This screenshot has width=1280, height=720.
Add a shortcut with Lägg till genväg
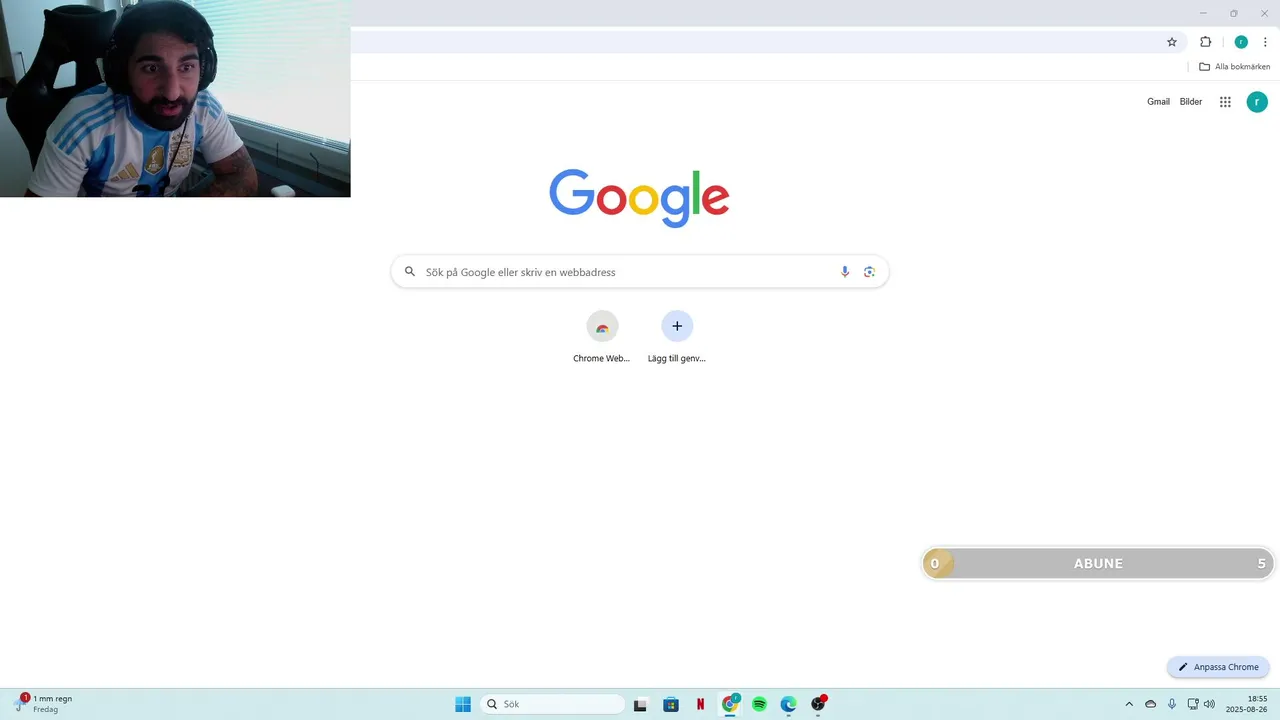click(x=677, y=338)
